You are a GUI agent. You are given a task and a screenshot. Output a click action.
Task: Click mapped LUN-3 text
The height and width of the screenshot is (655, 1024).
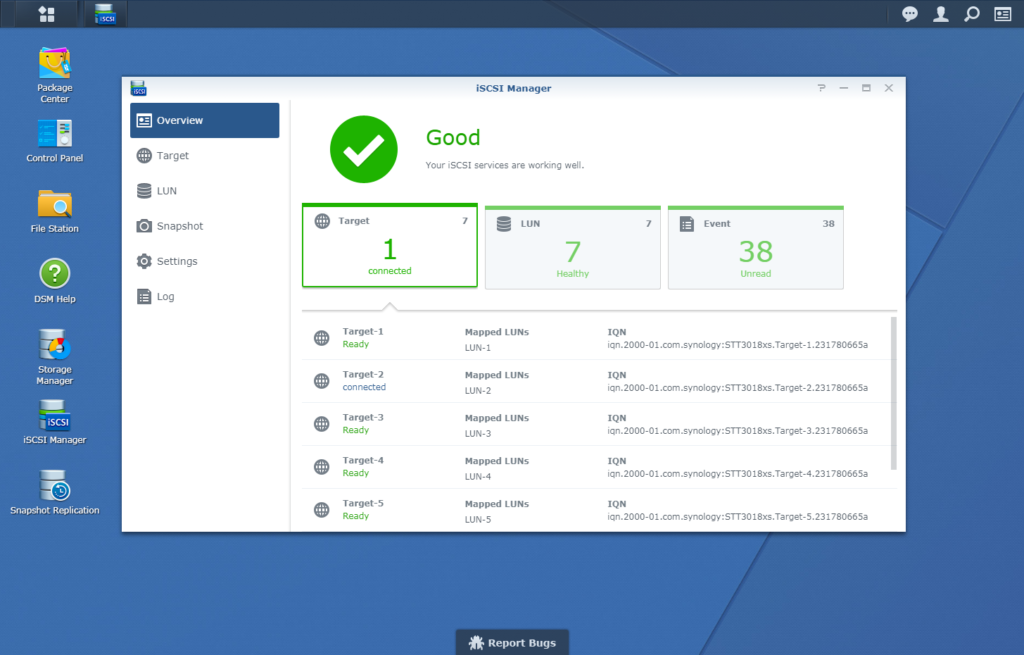pyautogui.click(x=477, y=434)
